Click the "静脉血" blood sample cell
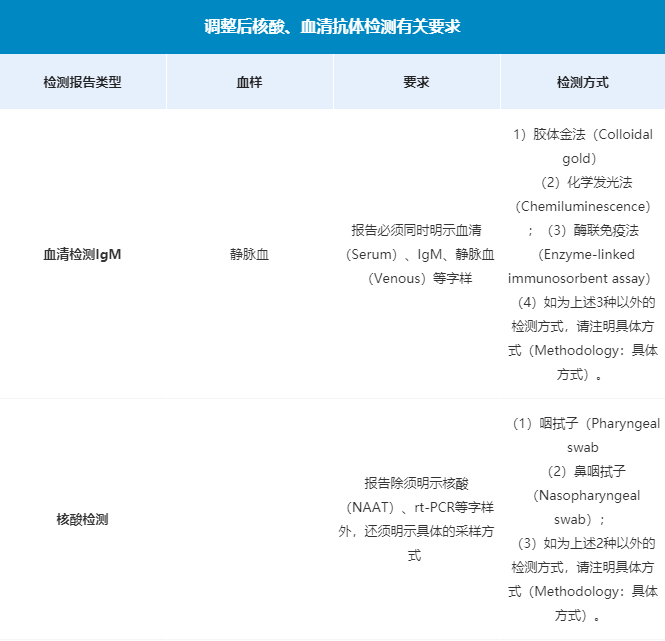 coord(249,254)
